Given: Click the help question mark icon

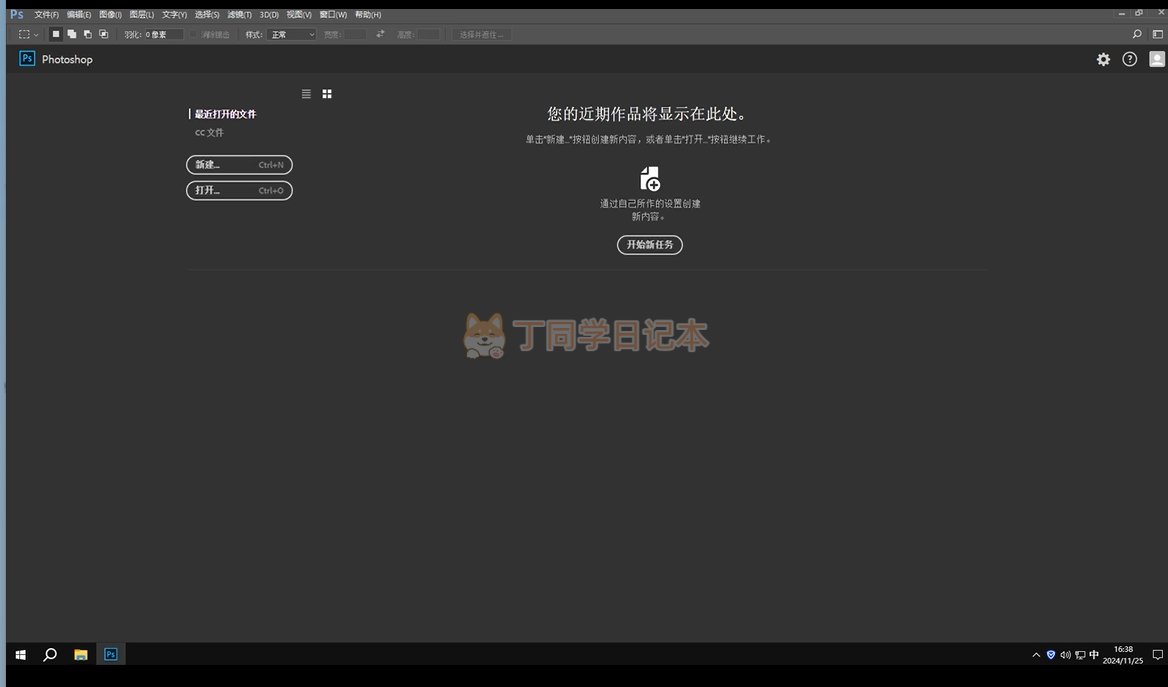Looking at the screenshot, I should tap(1129, 60).
